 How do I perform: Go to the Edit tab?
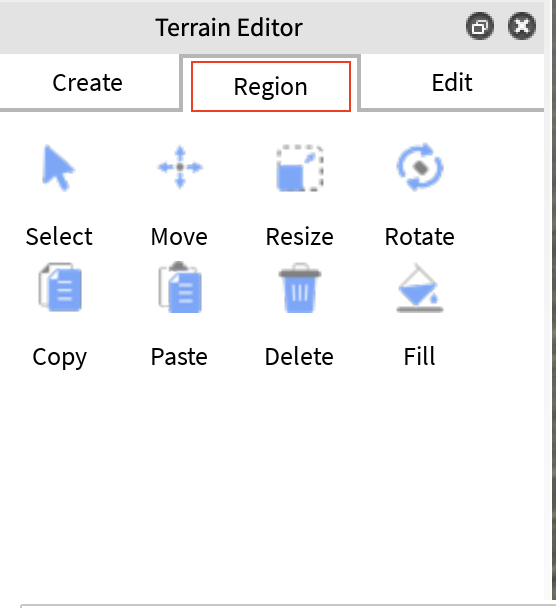point(452,83)
